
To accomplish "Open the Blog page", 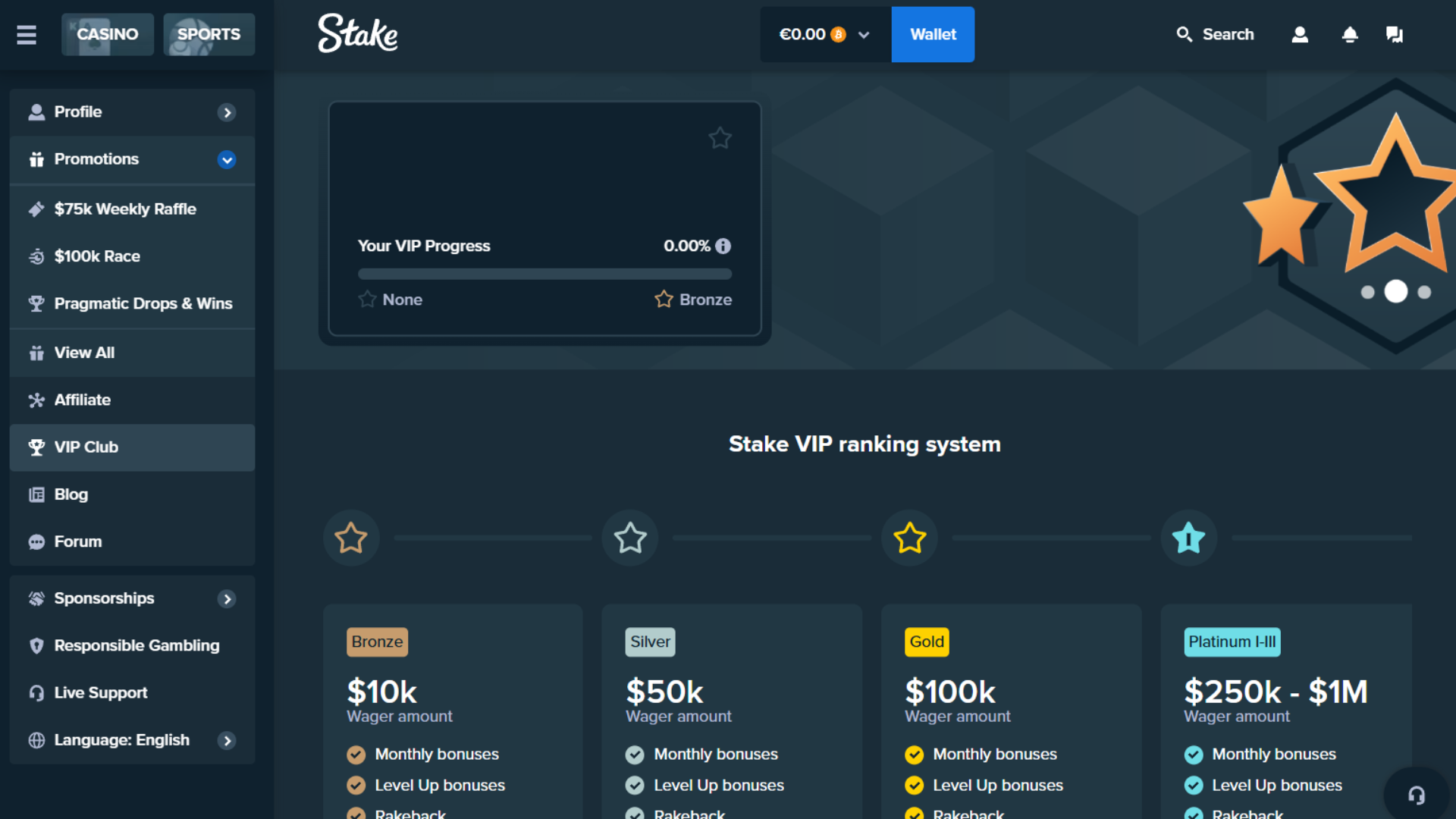I will [x=132, y=494].
